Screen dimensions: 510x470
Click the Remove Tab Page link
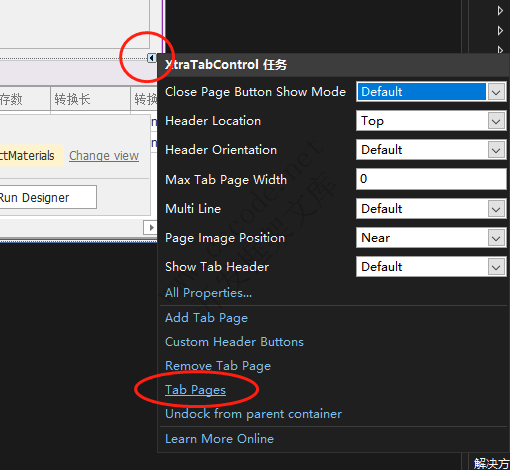pyautogui.click(x=218, y=366)
